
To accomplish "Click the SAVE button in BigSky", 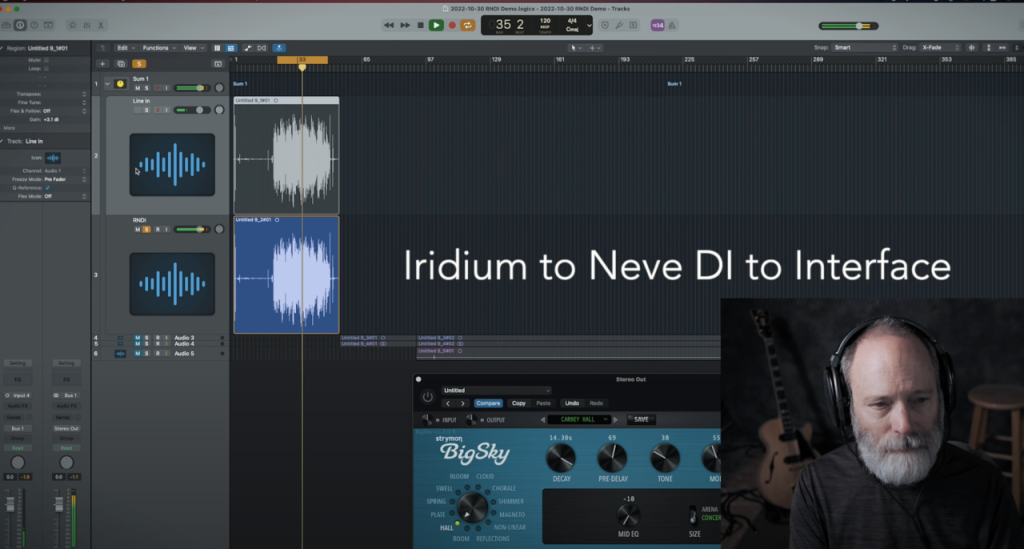I will point(641,419).
